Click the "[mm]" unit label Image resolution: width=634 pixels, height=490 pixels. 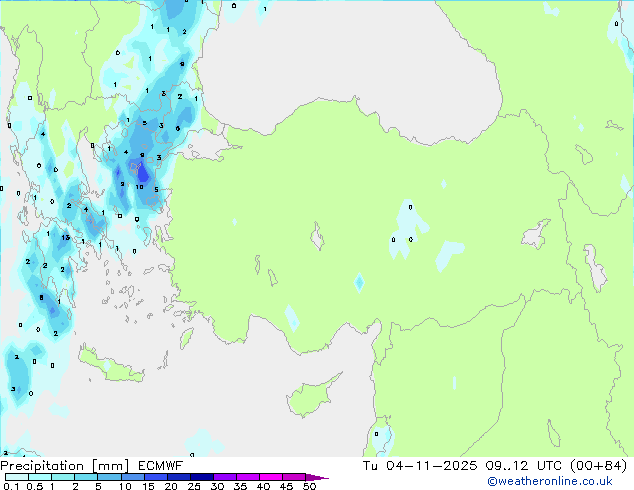click(110, 466)
